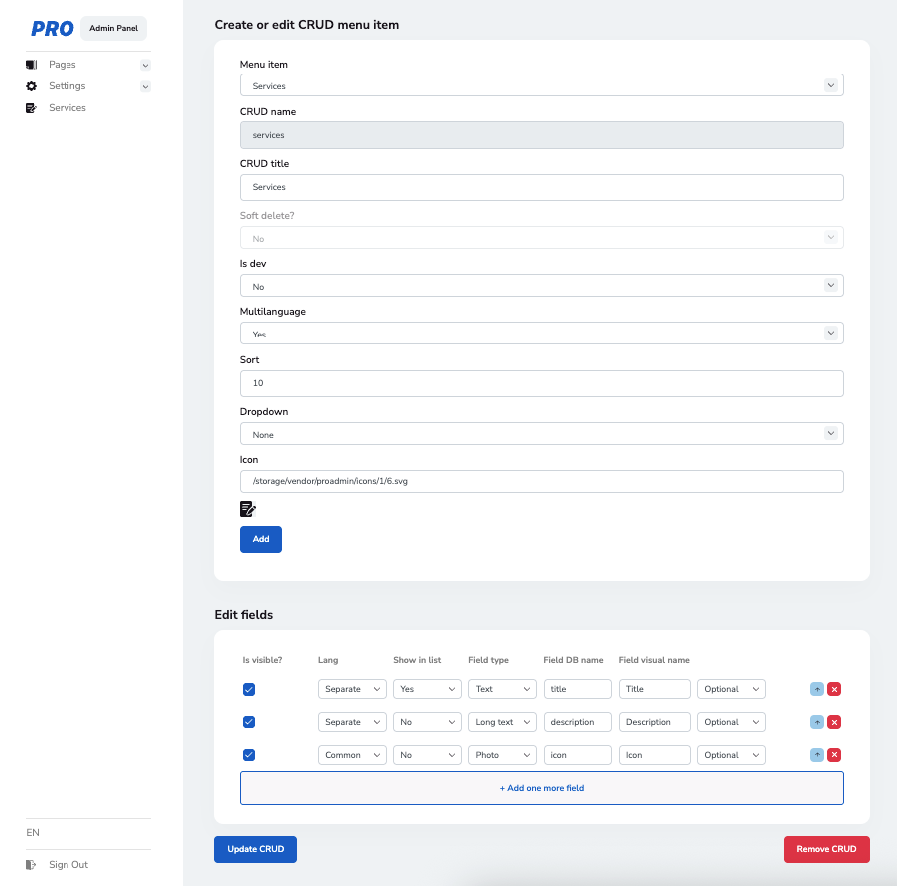Change field type of Photo row
897x886 pixels.
pos(502,755)
